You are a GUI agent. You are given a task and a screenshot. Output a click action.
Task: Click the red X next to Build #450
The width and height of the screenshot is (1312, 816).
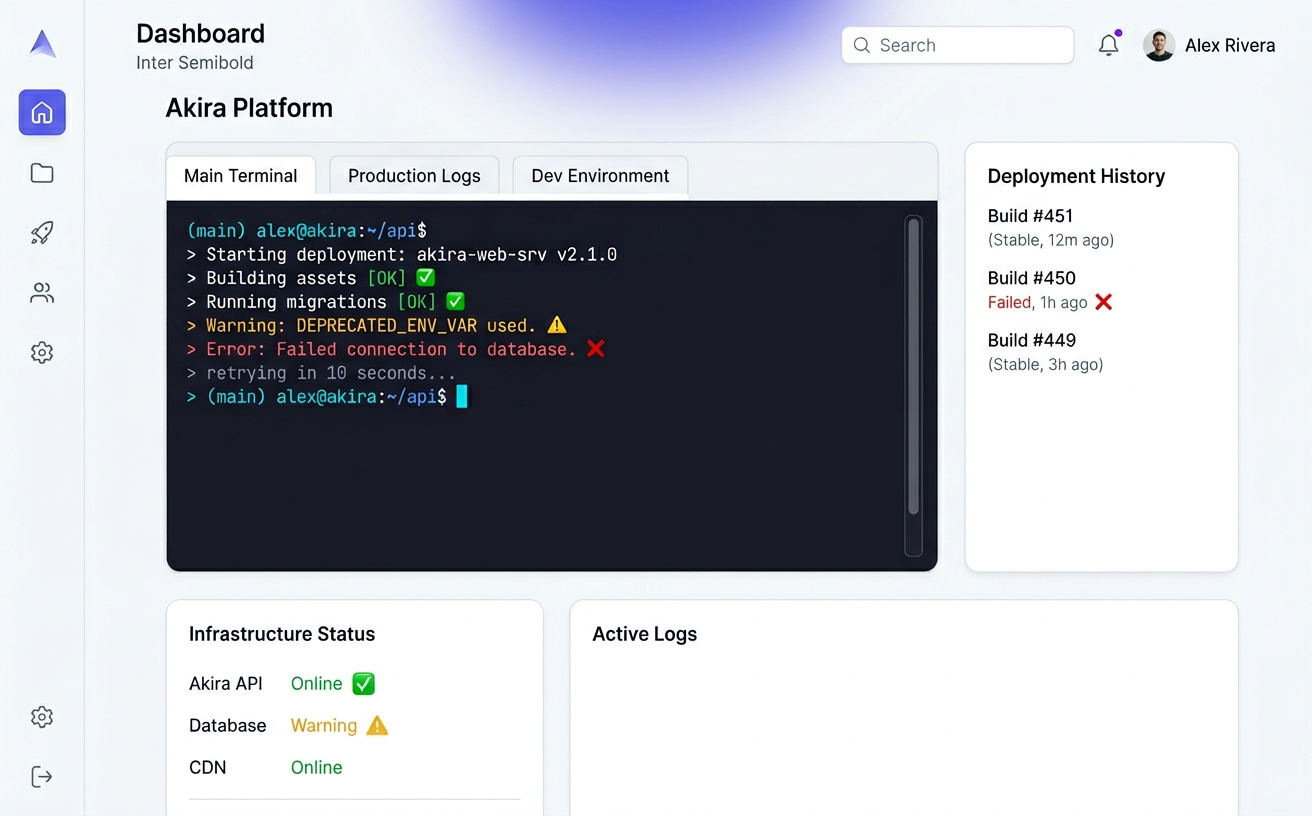[x=1103, y=302]
